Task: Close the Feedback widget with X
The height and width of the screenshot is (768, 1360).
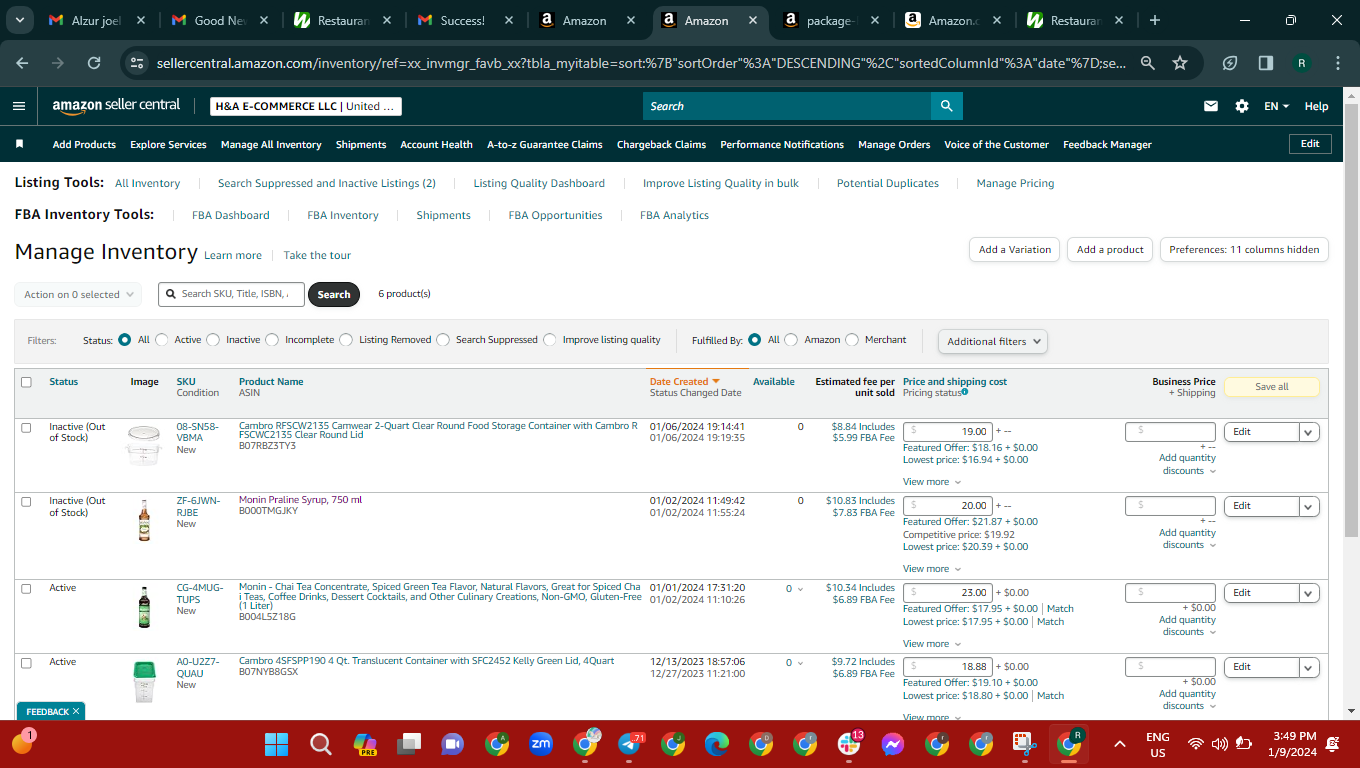Action: pos(76,712)
